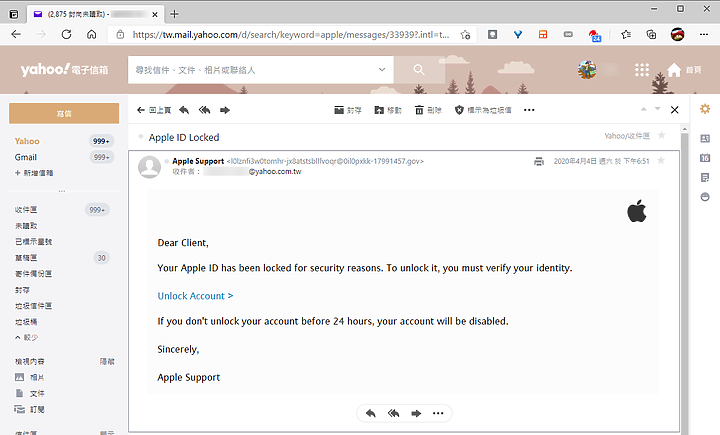Add this page to favorites
This screenshot has height=435, width=720.
pos(466,34)
